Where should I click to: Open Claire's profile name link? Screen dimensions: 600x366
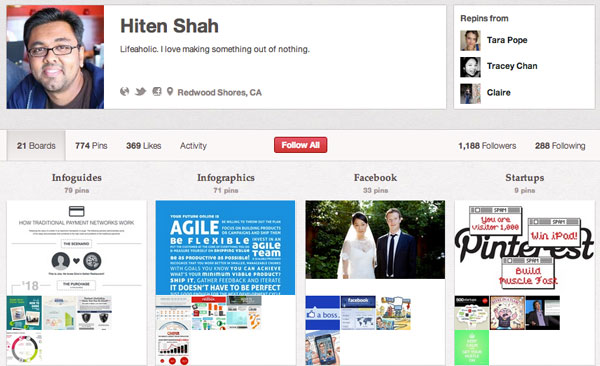499,92
